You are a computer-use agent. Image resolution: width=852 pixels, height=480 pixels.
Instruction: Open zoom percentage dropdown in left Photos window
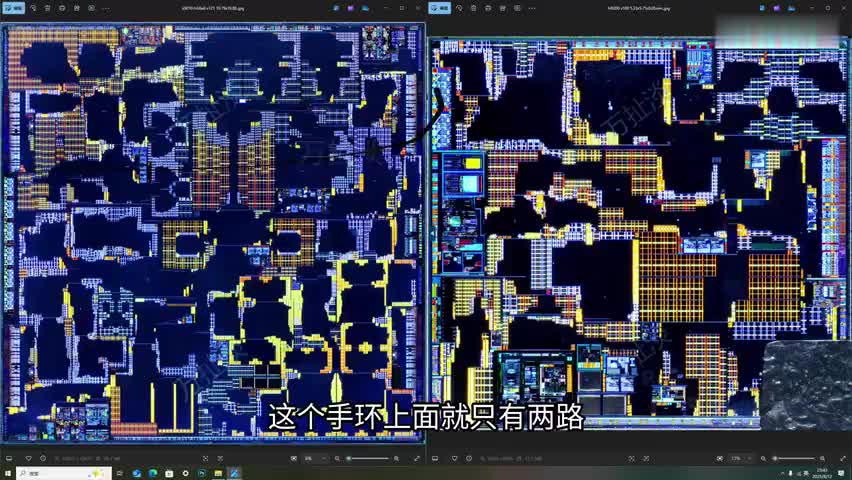click(x=316, y=458)
